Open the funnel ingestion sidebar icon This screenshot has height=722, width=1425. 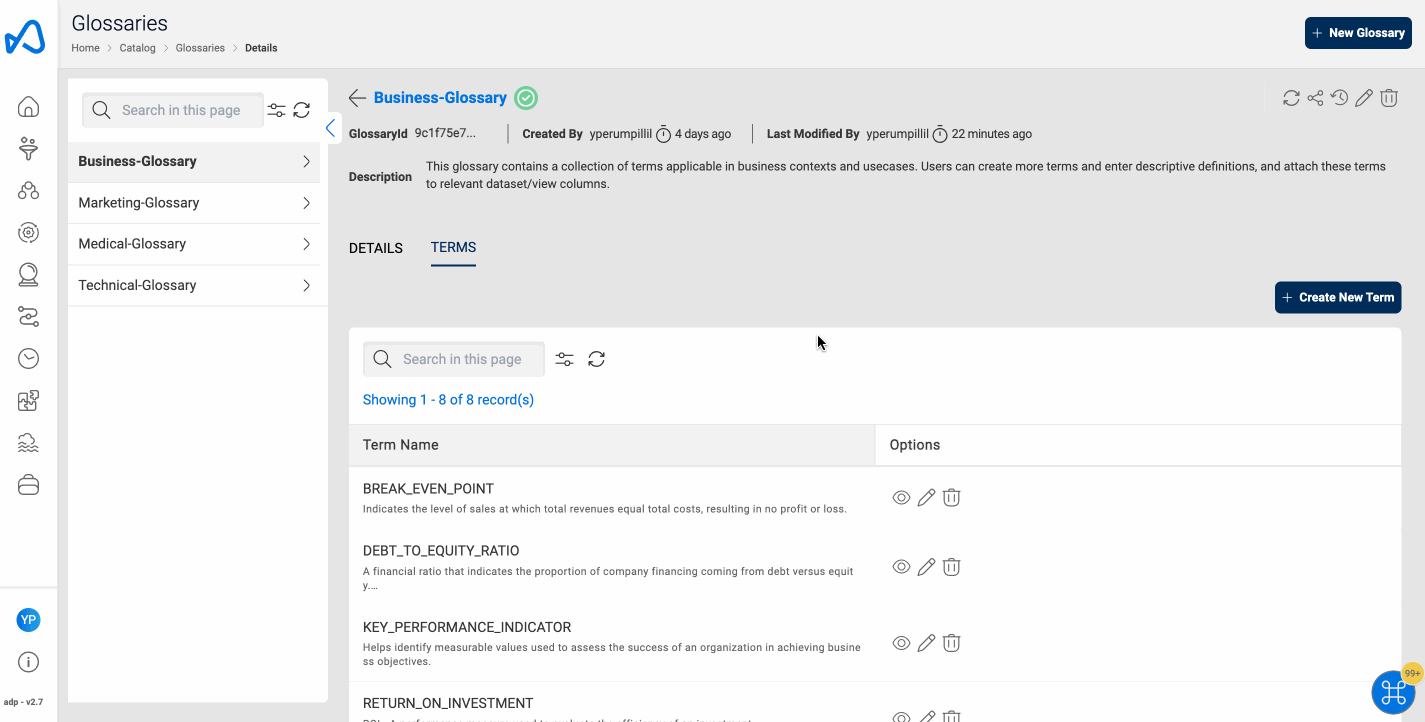click(29, 149)
